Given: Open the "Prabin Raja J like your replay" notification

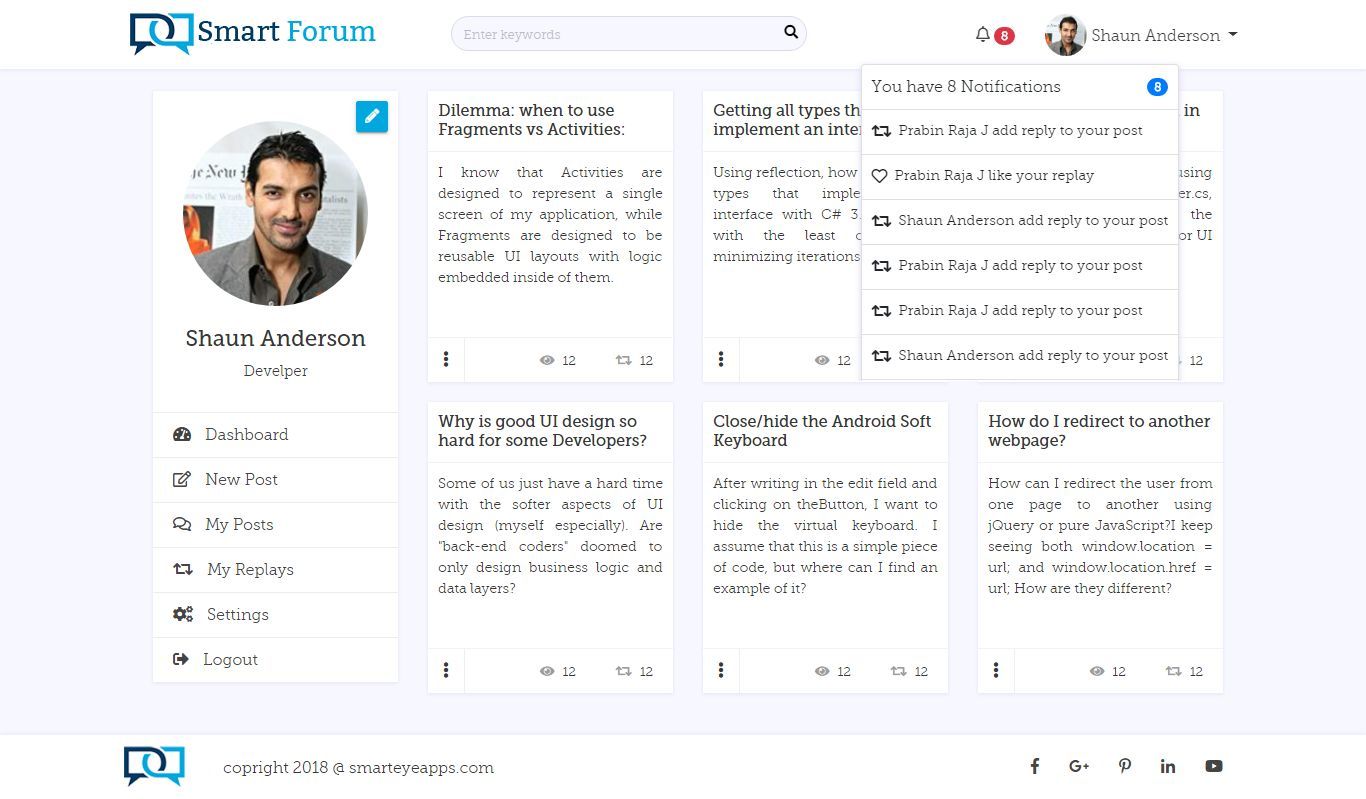Looking at the screenshot, I should (993, 175).
